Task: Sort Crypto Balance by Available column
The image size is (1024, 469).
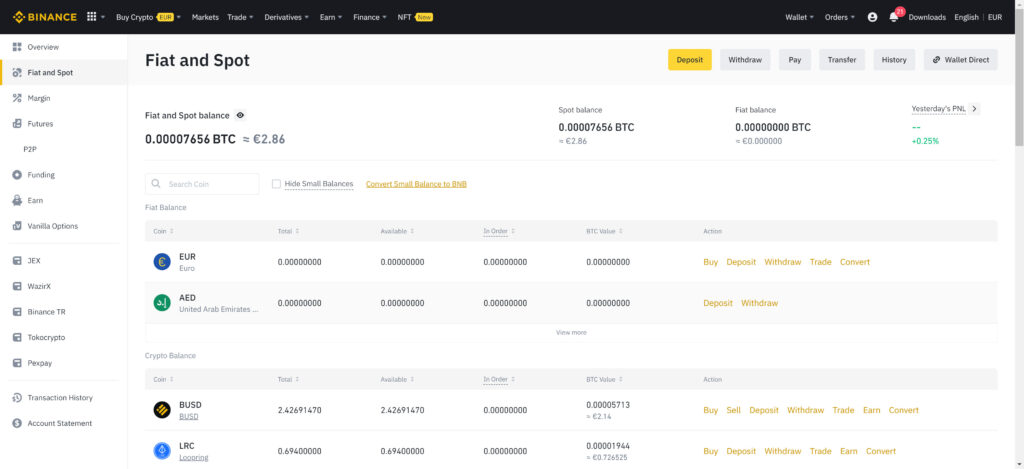Action: click(x=397, y=380)
